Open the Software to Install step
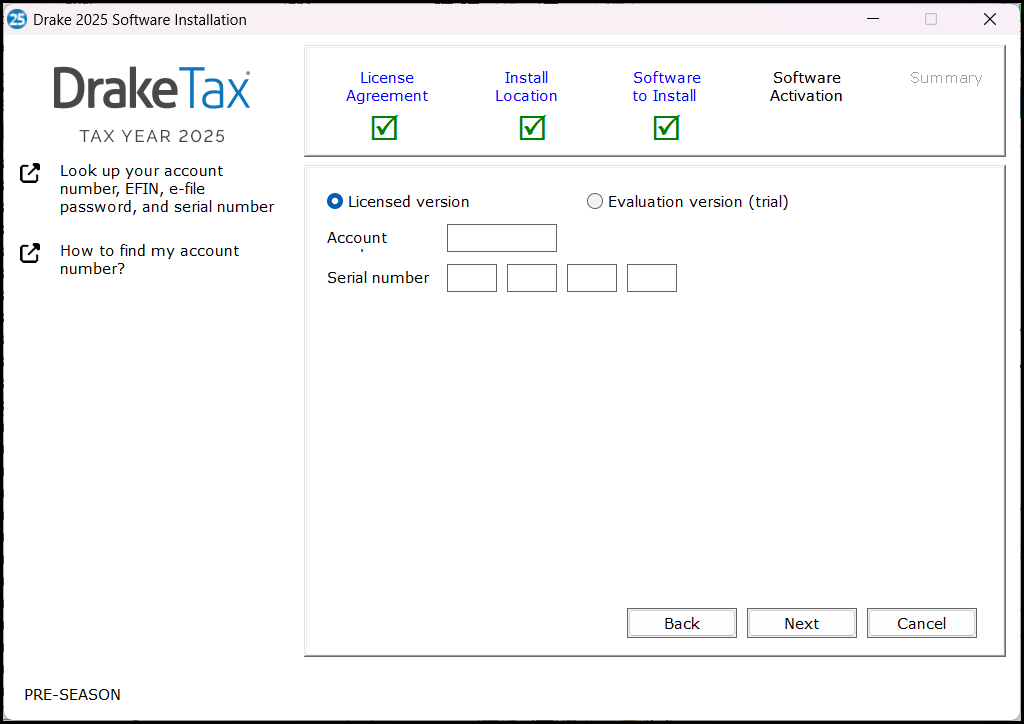 pos(666,86)
